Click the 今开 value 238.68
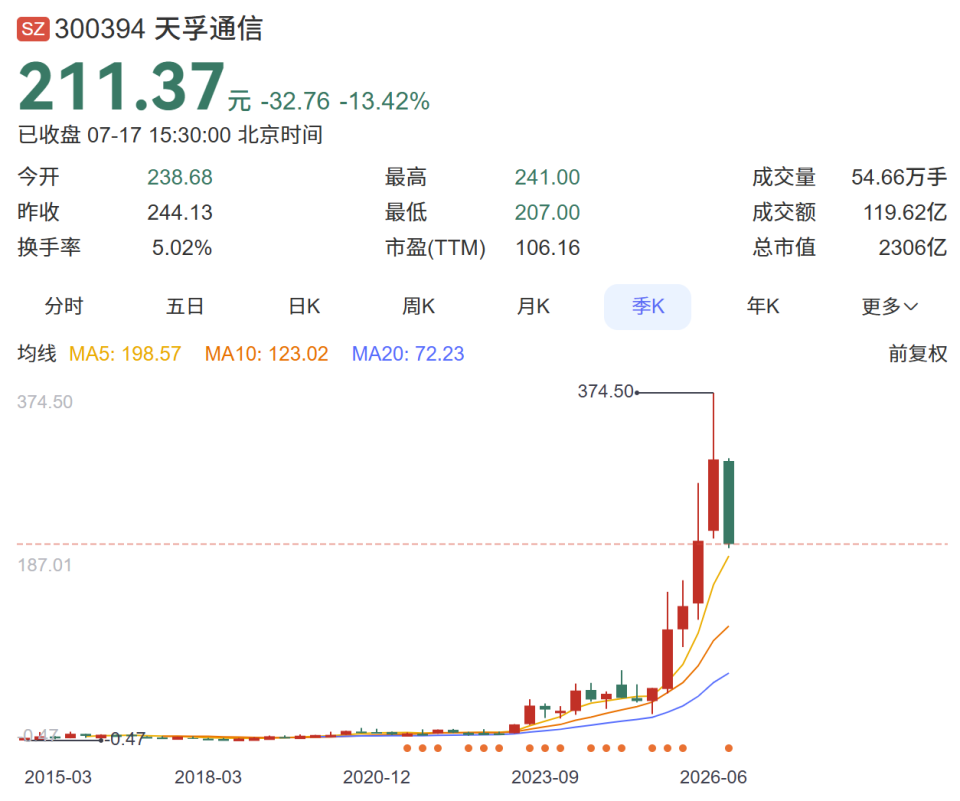 (x=179, y=177)
